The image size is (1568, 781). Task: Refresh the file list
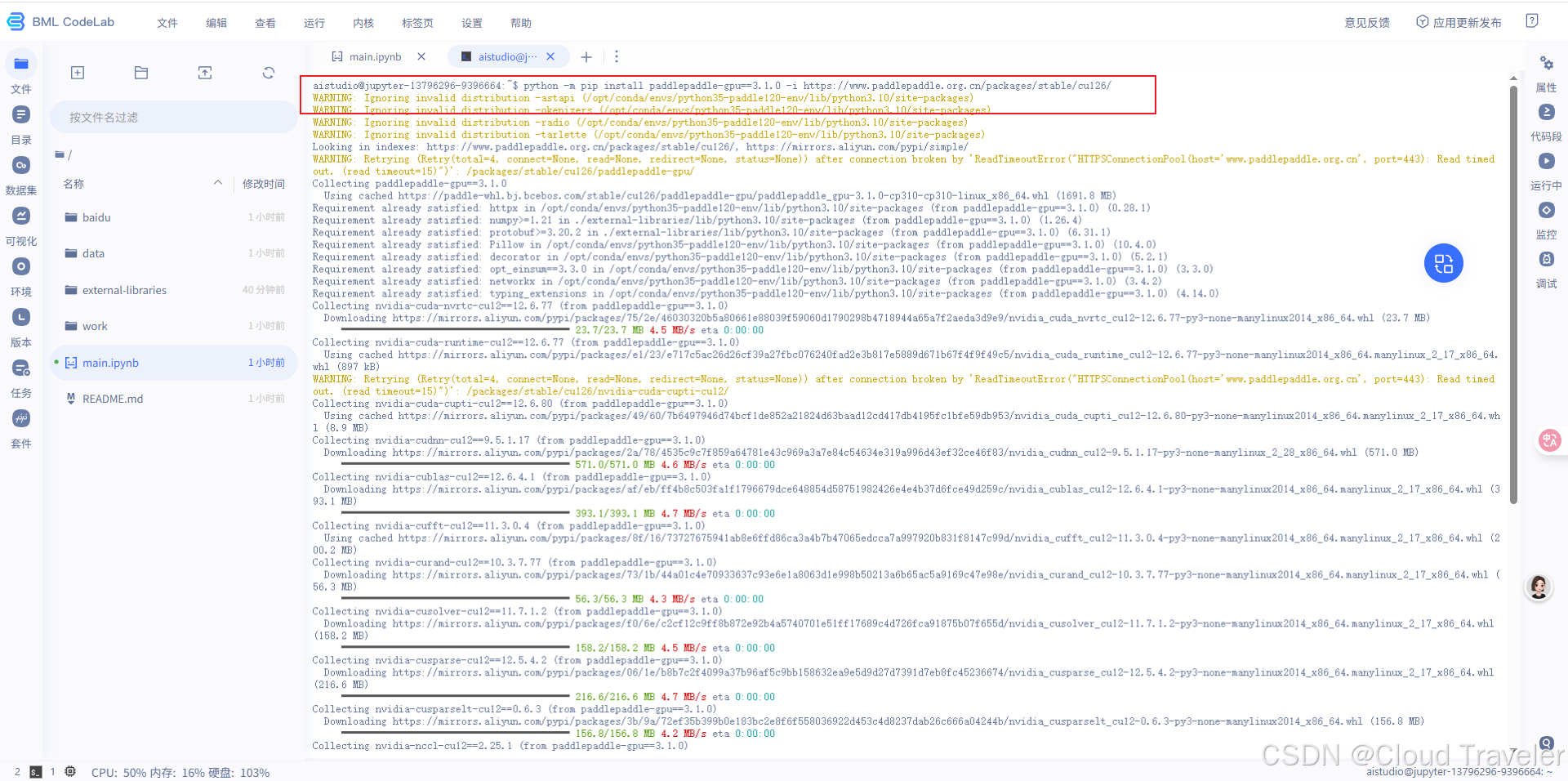pyautogui.click(x=269, y=73)
